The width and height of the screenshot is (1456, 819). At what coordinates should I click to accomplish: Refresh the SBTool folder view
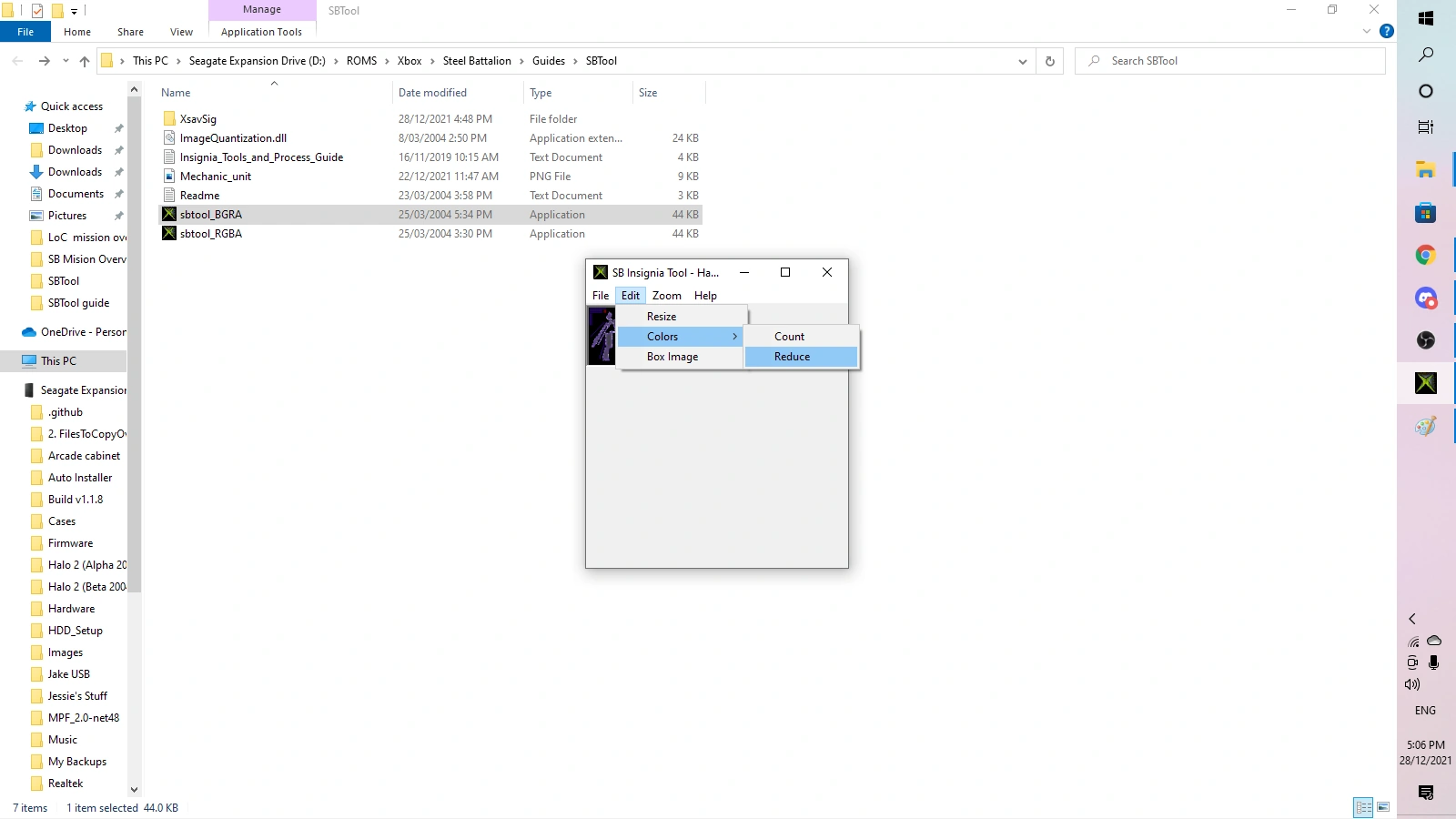pyautogui.click(x=1050, y=61)
